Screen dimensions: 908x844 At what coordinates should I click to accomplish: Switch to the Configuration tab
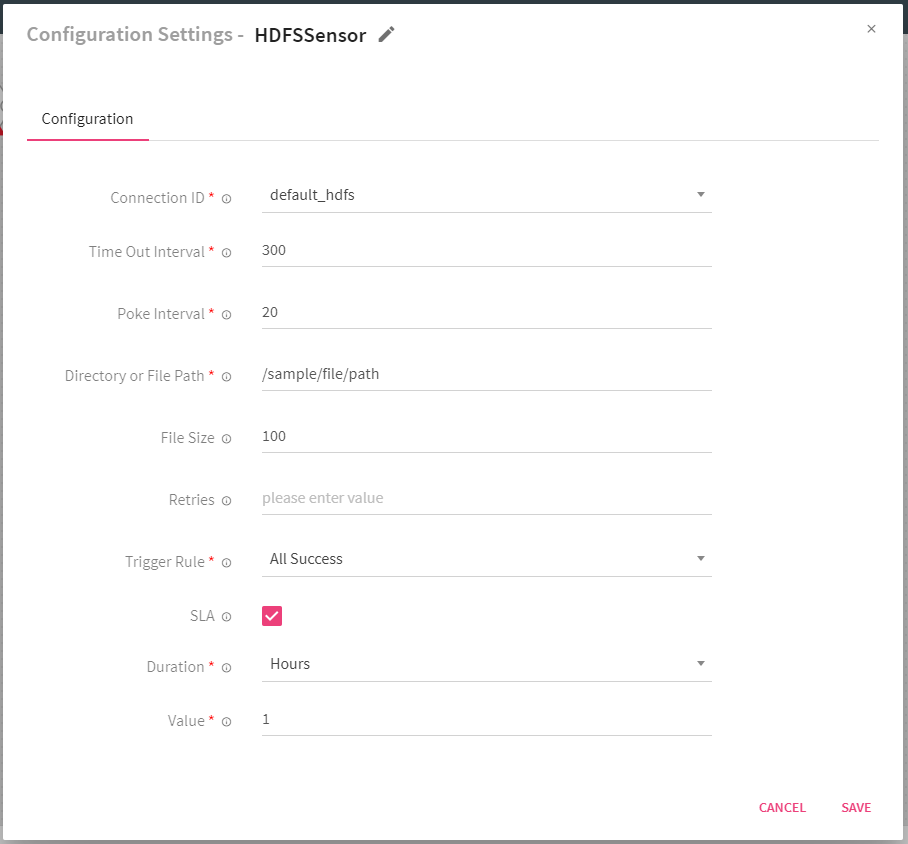pyautogui.click(x=87, y=119)
